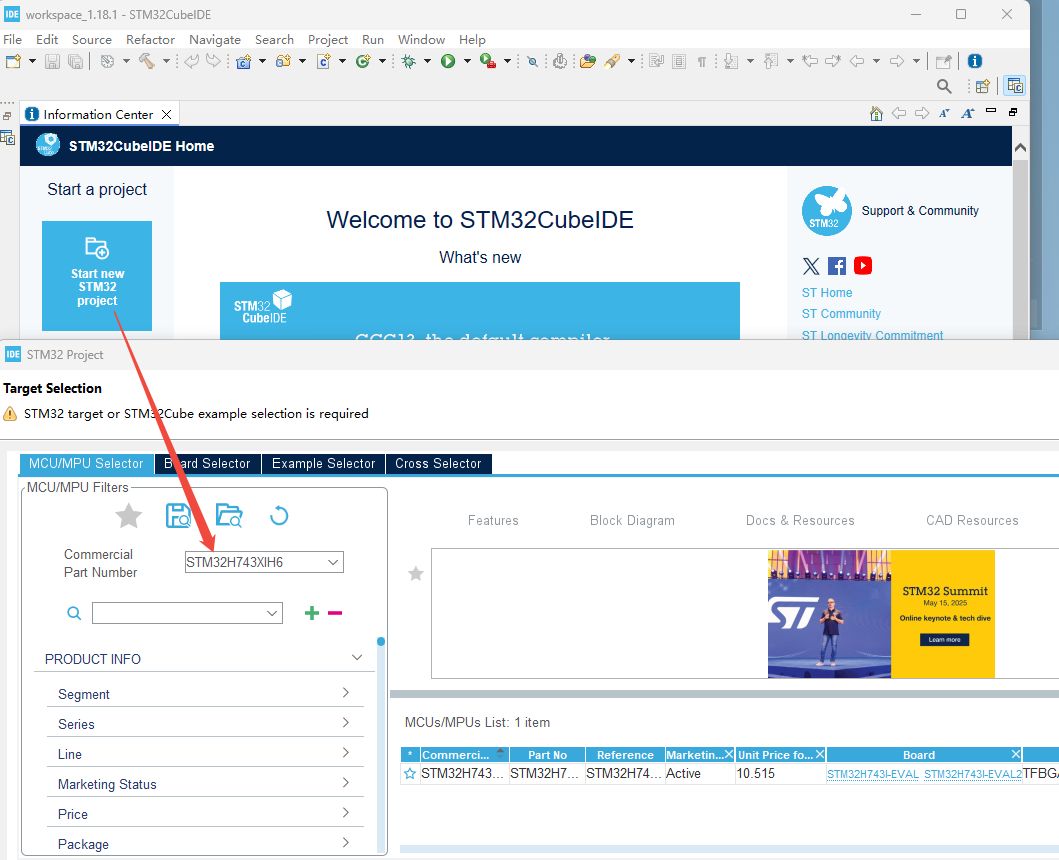
Task: Click the increase font size A icon
Action: click(x=968, y=113)
